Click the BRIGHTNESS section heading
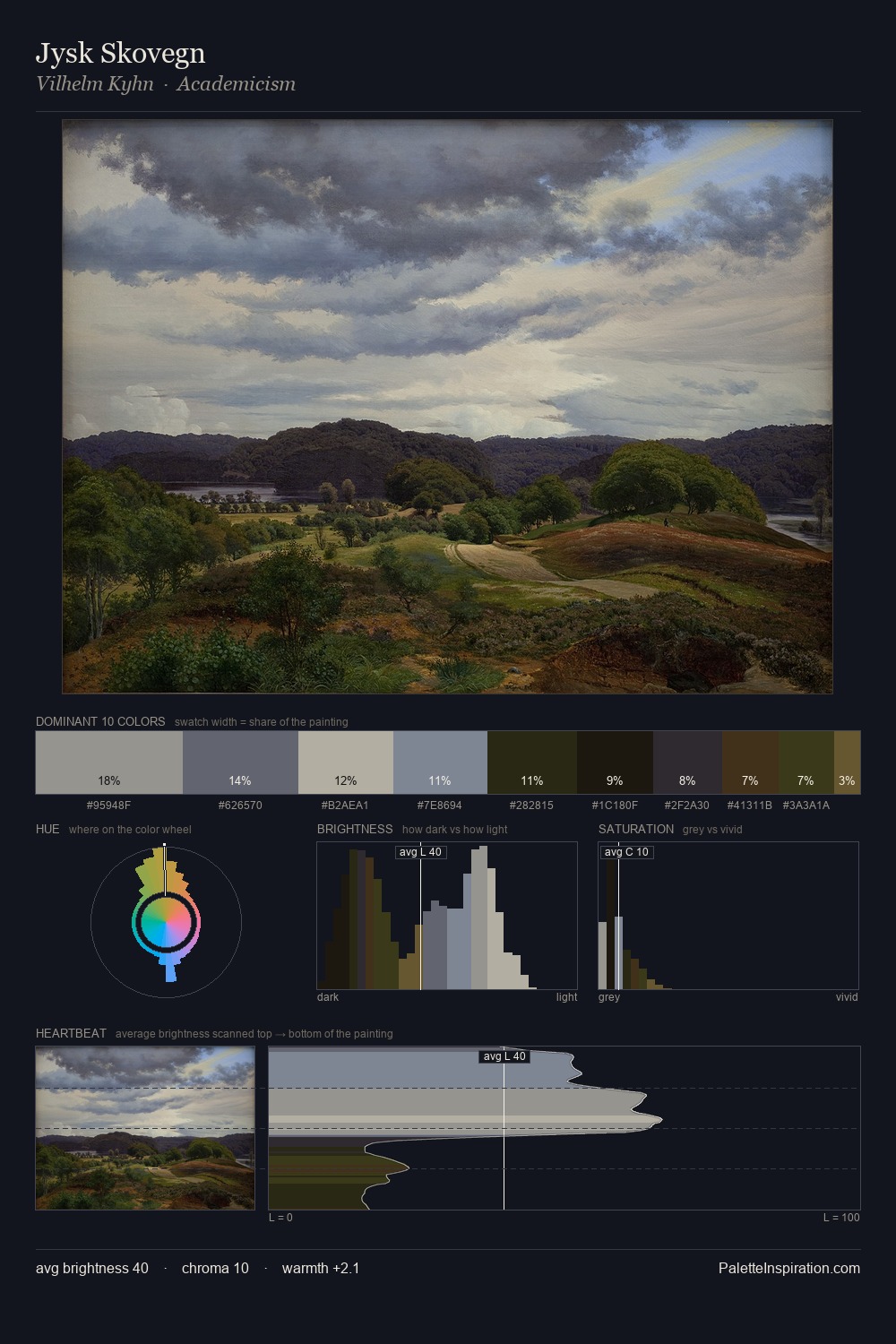The height and width of the screenshot is (1344, 896). 355,829
